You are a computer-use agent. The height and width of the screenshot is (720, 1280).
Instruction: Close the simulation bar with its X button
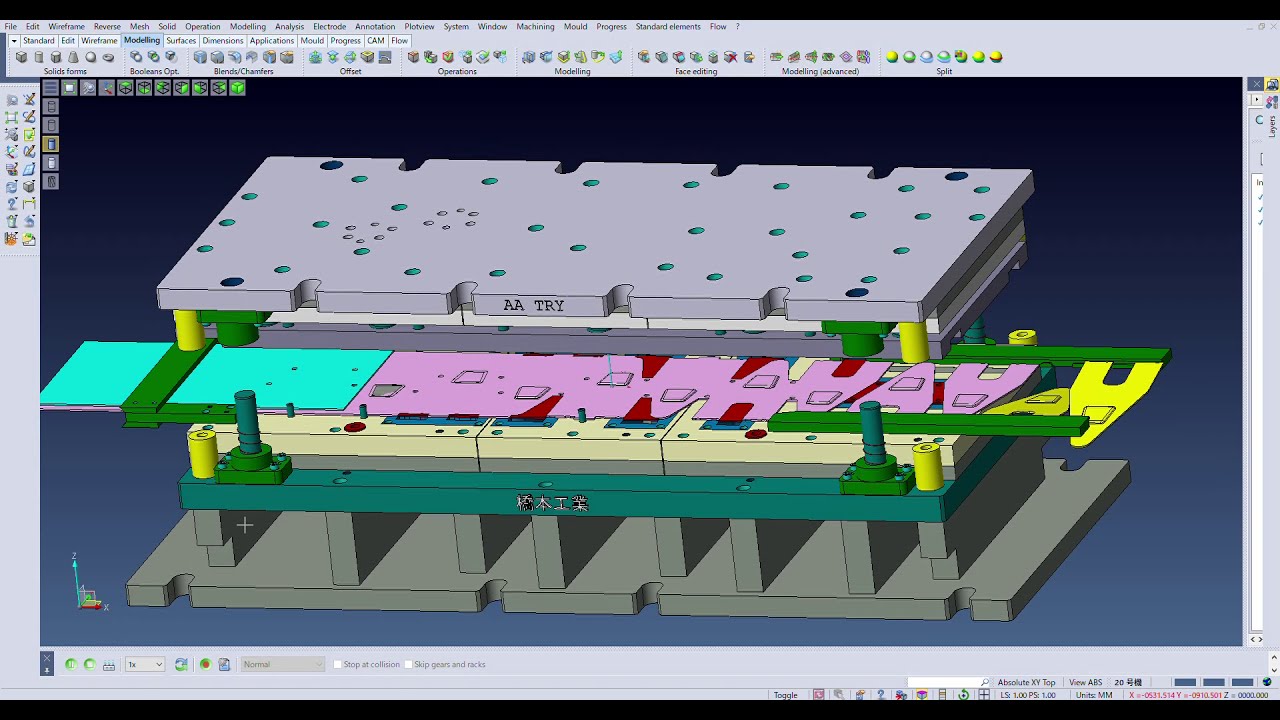47,658
